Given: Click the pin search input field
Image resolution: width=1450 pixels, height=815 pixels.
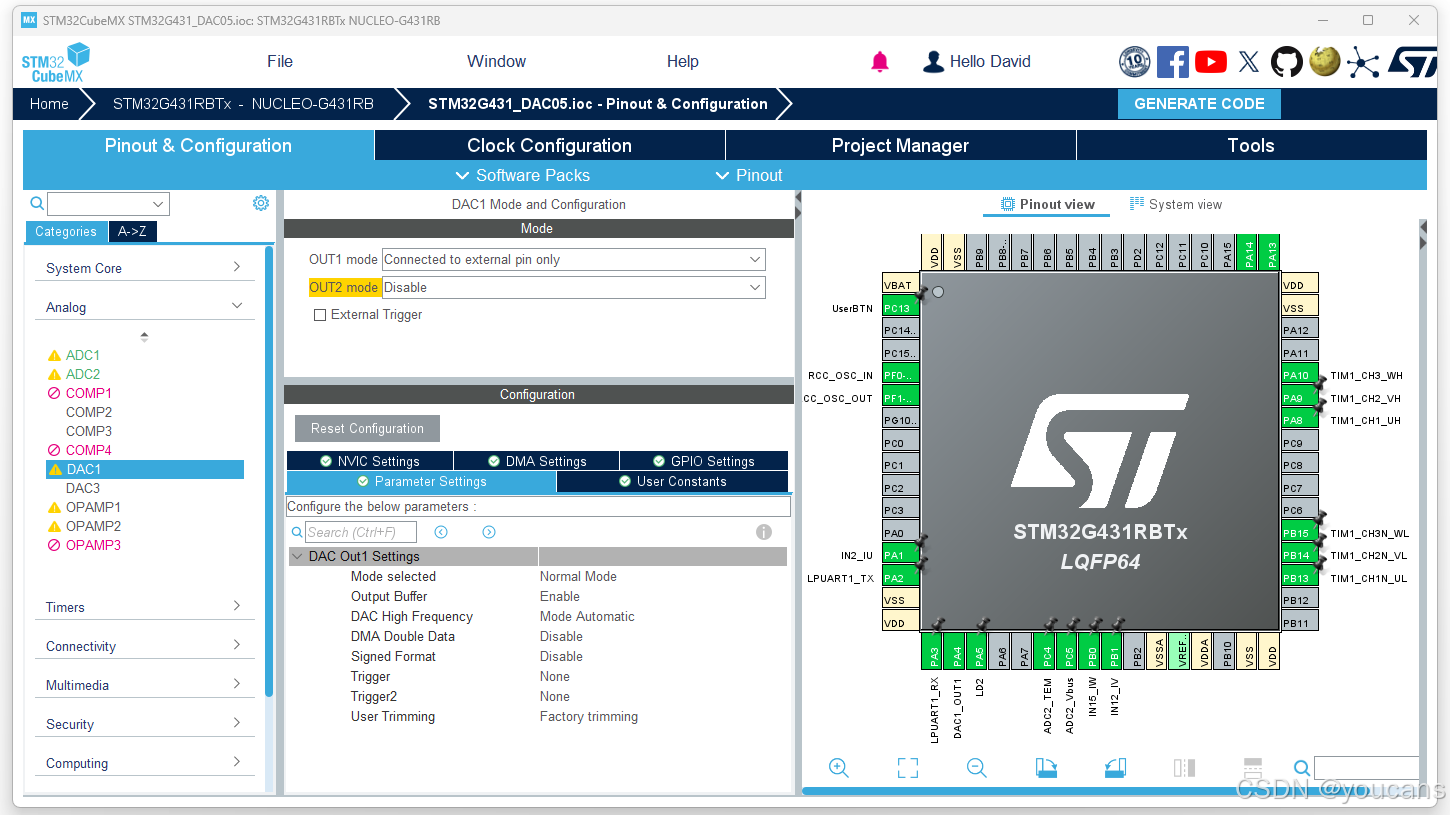Looking at the screenshot, I should 1366,768.
